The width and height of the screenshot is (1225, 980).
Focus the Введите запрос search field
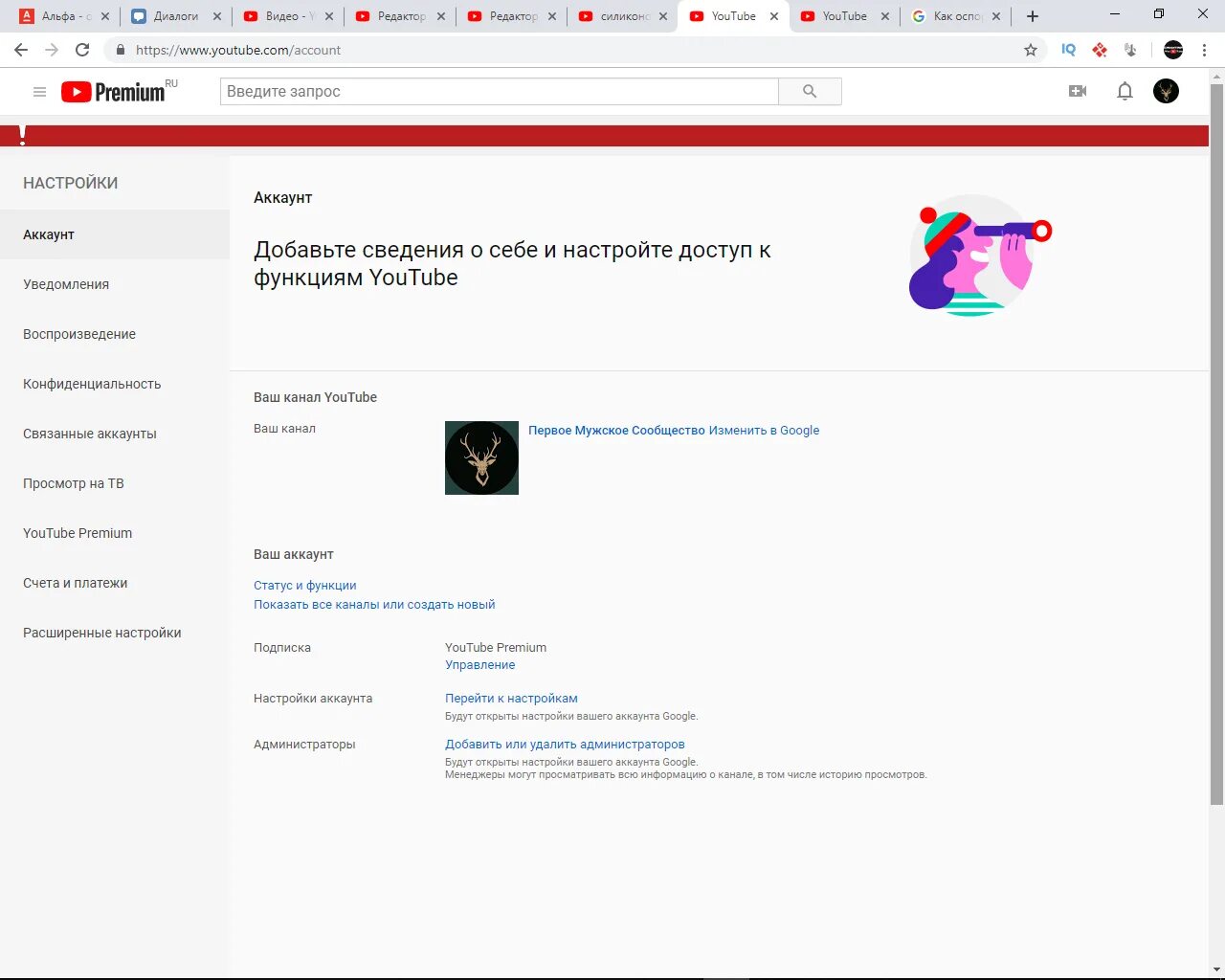(x=499, y=92)
